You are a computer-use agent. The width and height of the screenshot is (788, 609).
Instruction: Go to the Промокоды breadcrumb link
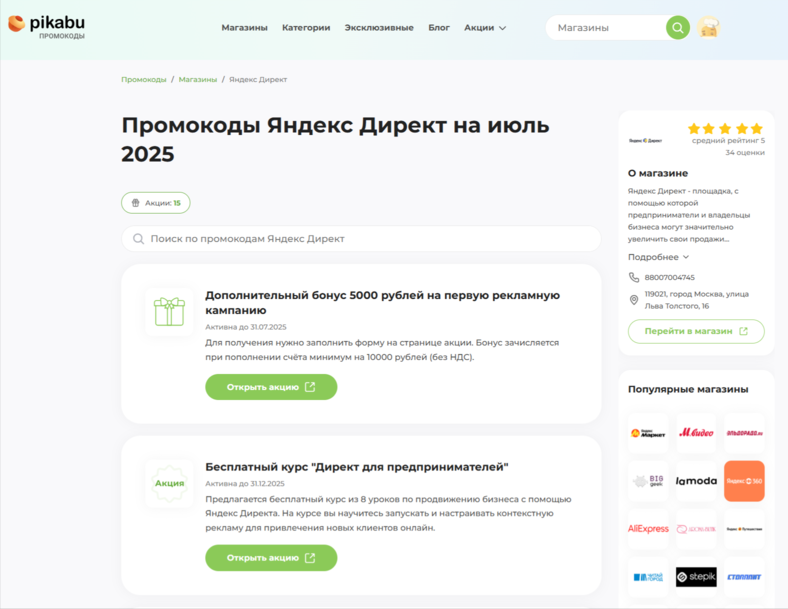coord(144,79)
